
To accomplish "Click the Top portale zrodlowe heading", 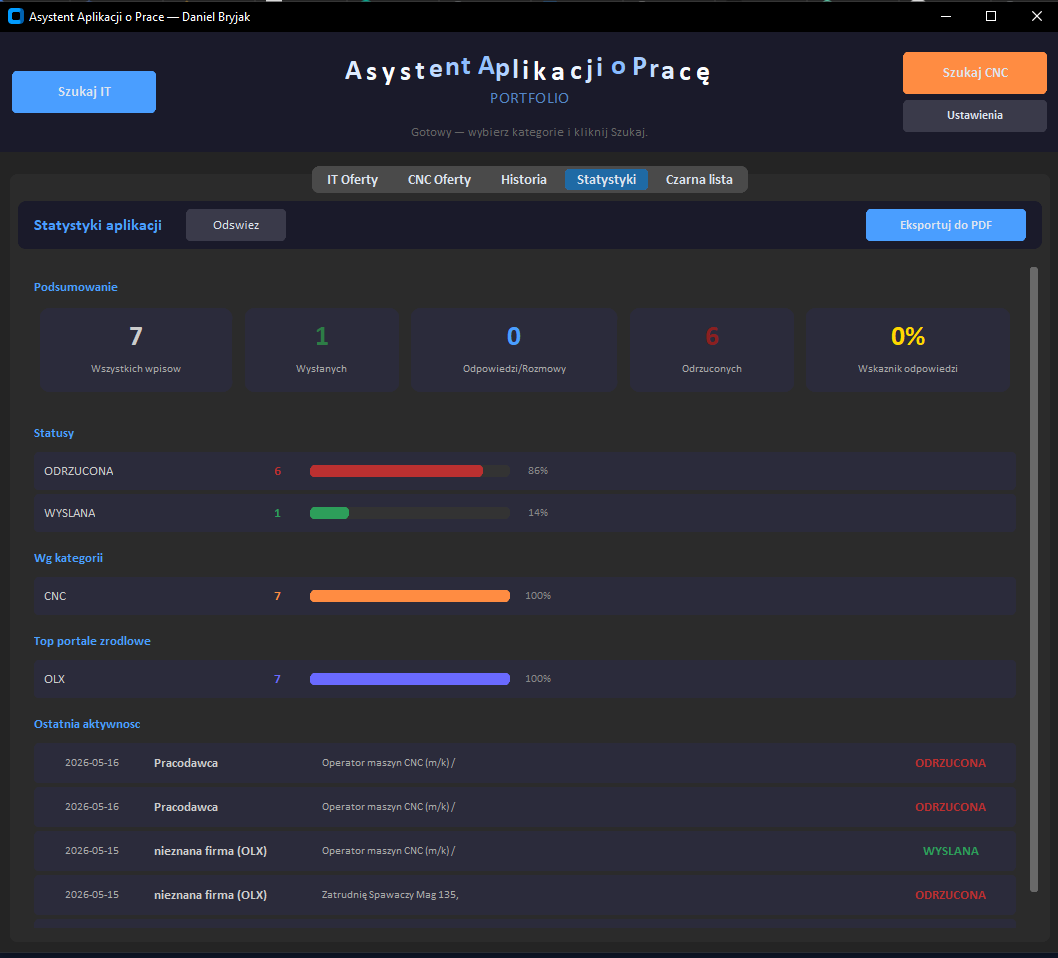I will (92, 641).
